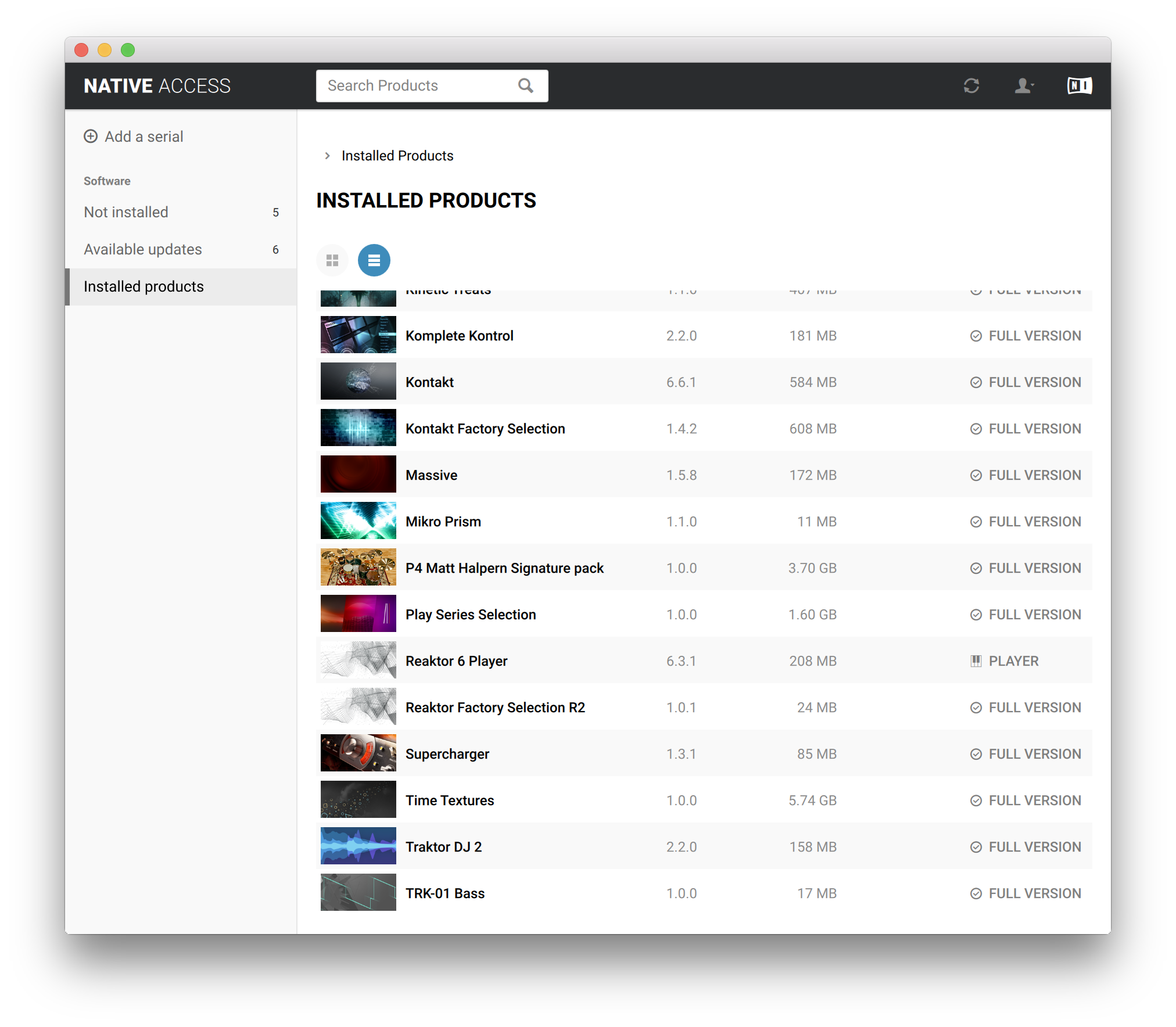This screenshot has height=1027, width=1176.
Task: Switch to grid view
Action: (332, 260)
